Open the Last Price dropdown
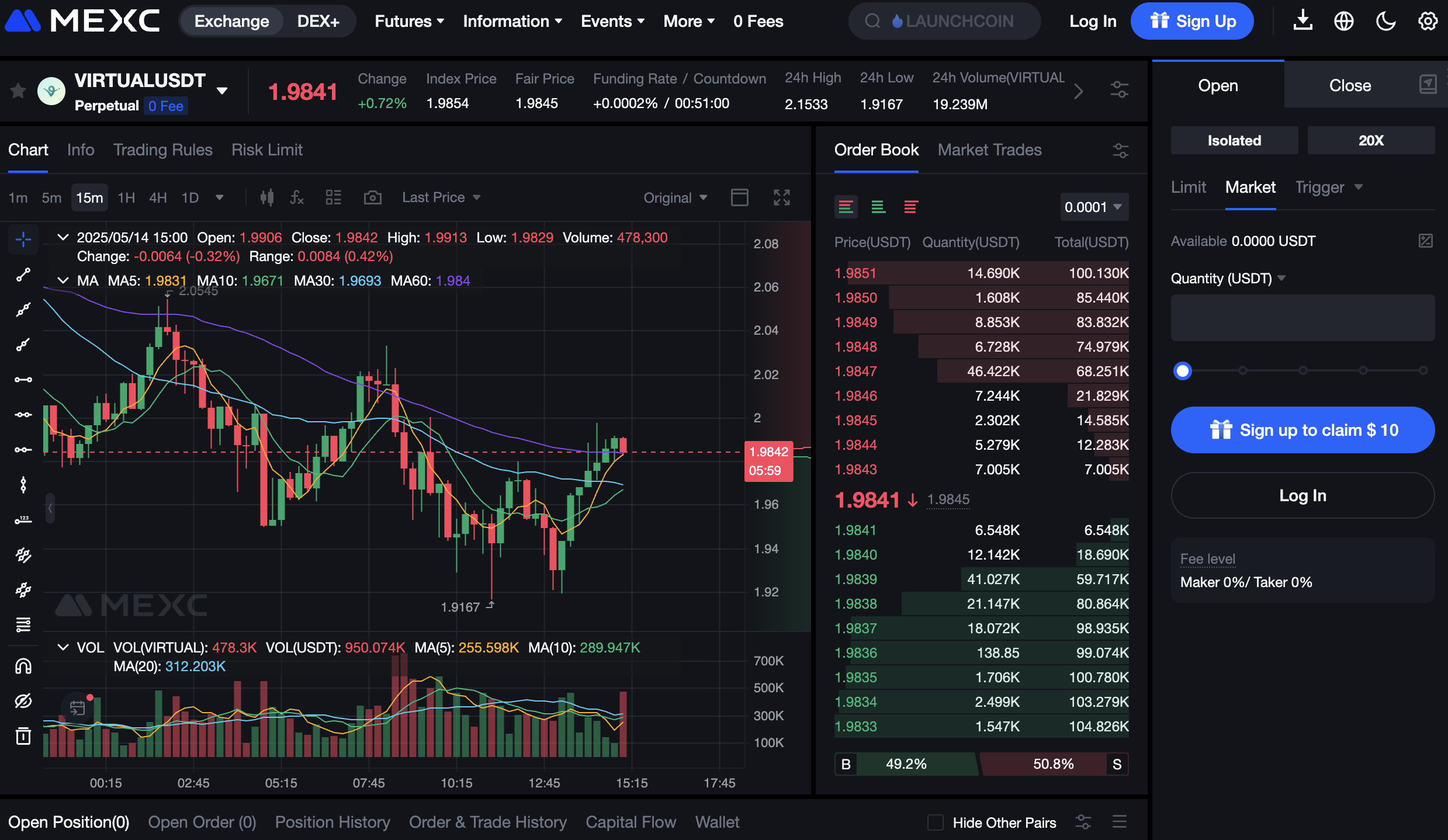1448x840 pixels. click(x=441, y=197)
